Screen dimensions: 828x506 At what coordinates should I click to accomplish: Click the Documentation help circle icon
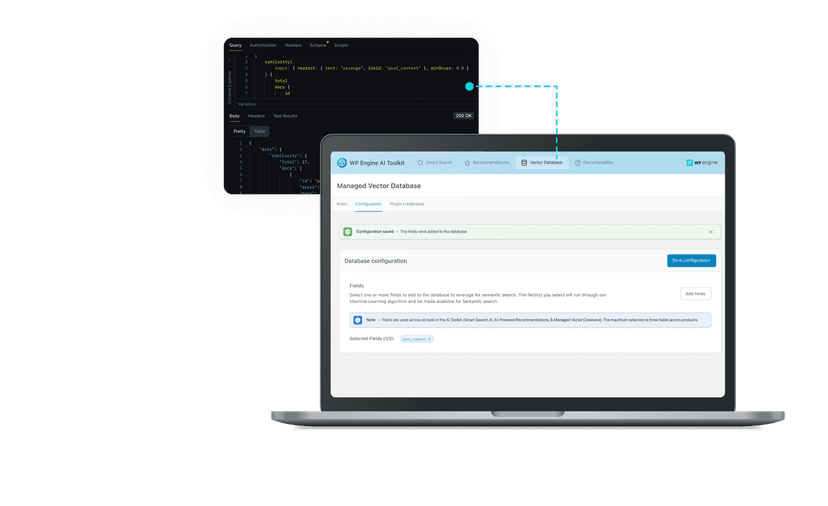[578, 163]
